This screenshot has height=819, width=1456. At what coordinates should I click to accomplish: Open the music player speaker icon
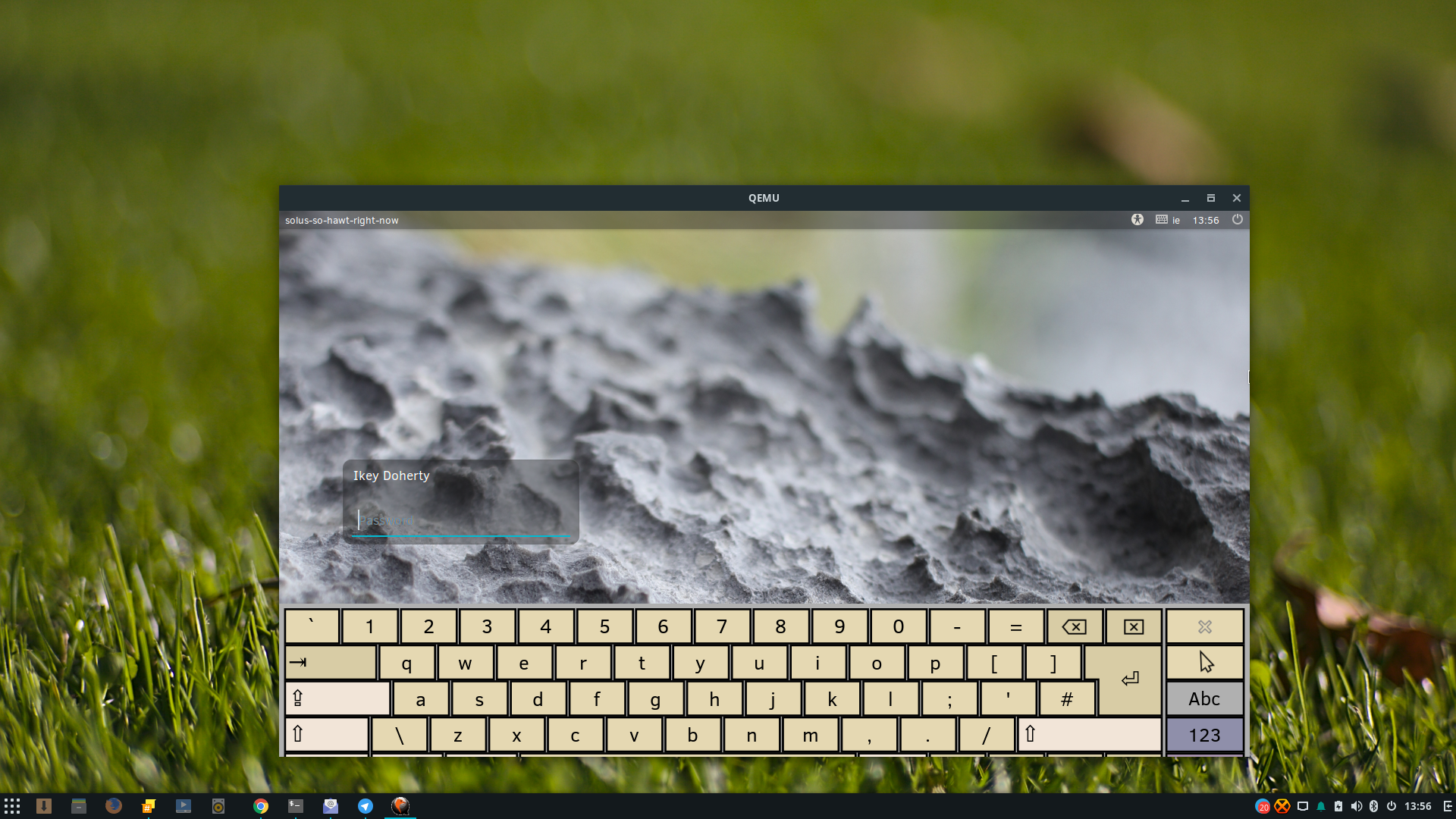(x=218, y=806)
